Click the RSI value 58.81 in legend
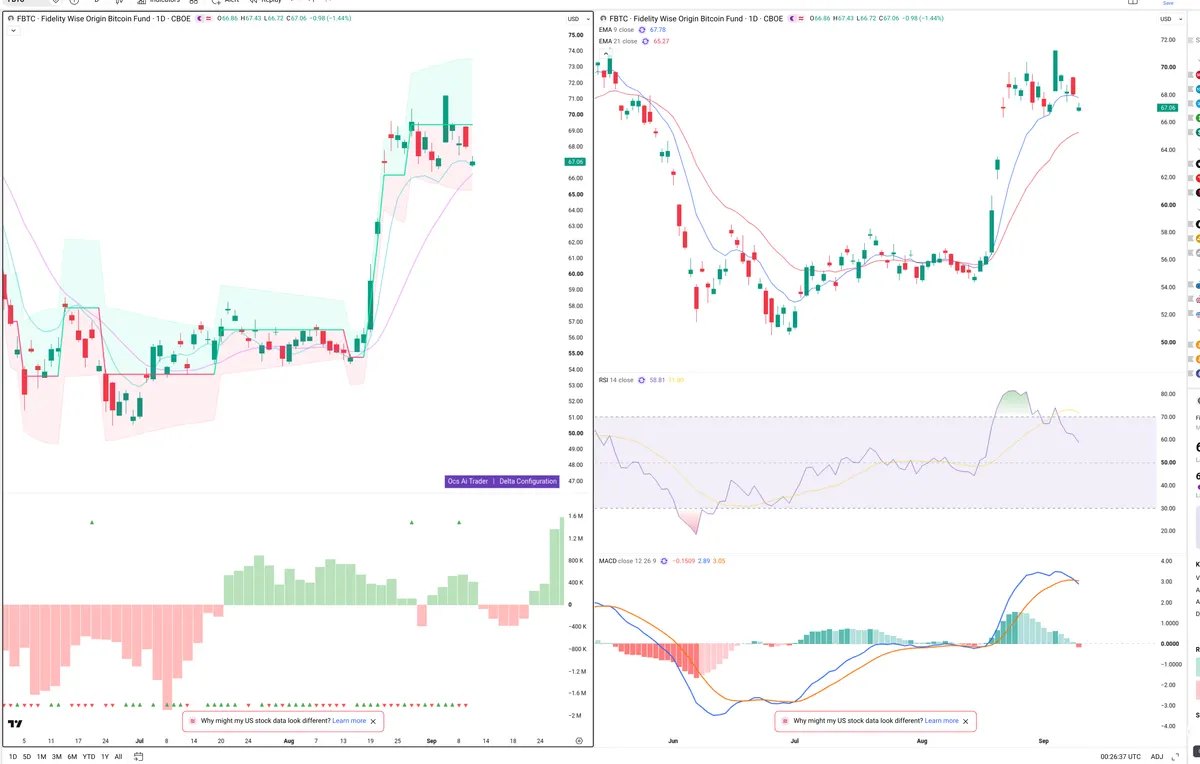Screen dimensions: 1200x764 click(x=658, y=381)
